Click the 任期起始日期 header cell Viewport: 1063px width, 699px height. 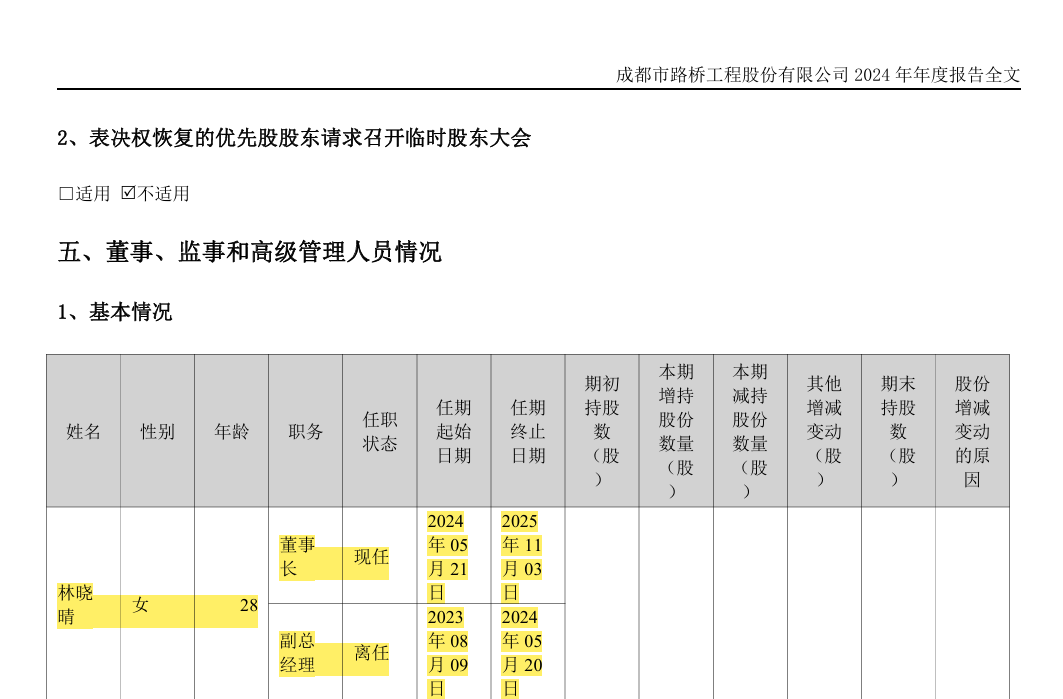pos(454,432)
